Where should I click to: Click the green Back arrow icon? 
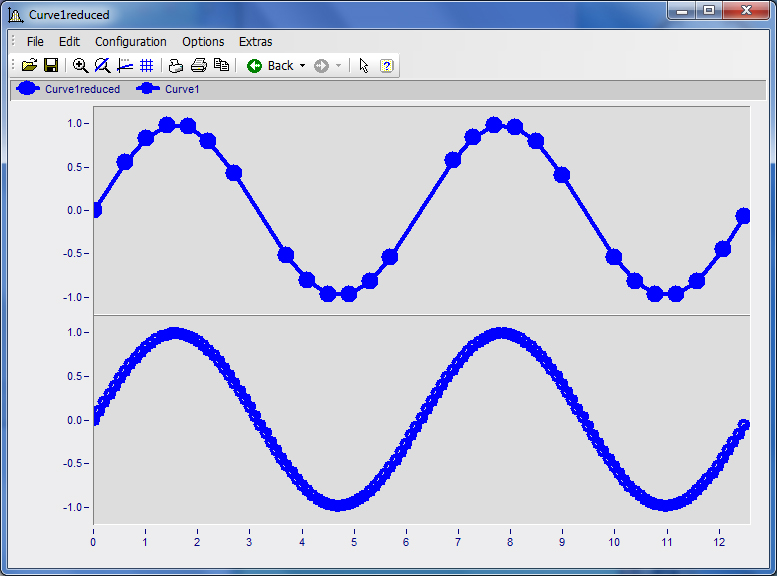tap(254, 65)
